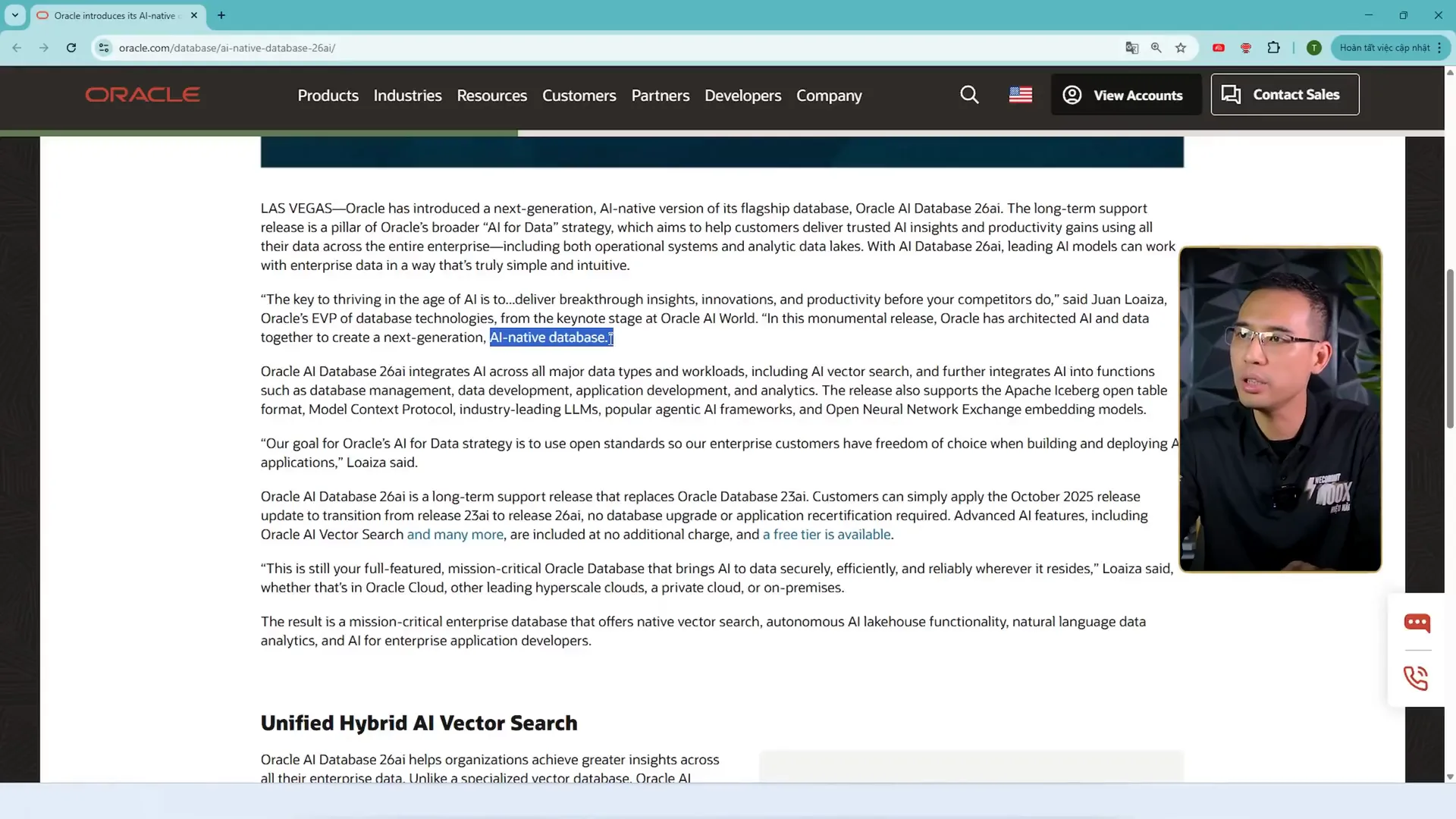Bookmark this page with star icon
Image resolution: width=1456 pixels, height=819 pixels.
click(1181, 48)
